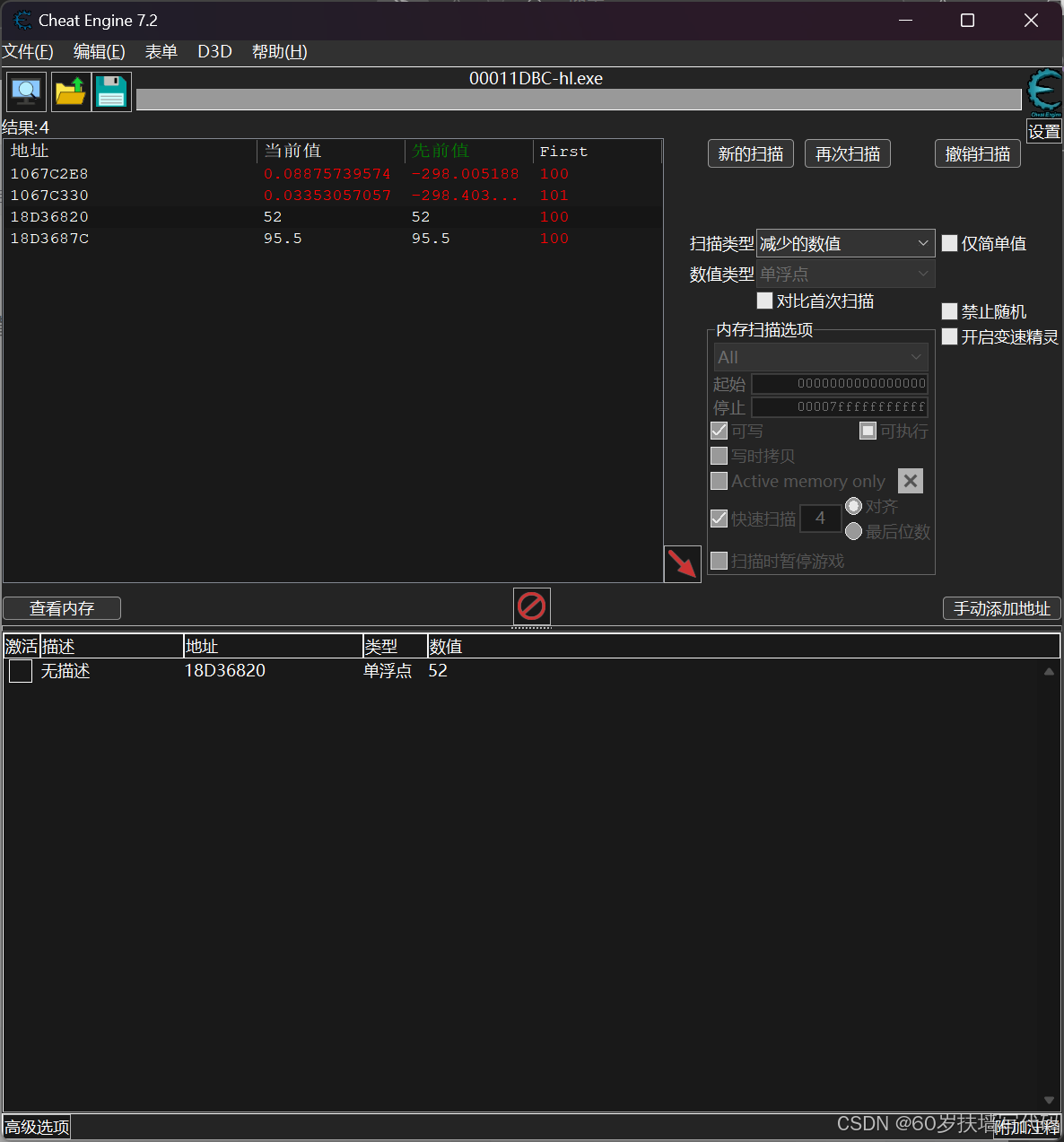Viewport: 1064px width, 1142px height.
Task: Click the X beside Active memory only
Action: (911, 481)
